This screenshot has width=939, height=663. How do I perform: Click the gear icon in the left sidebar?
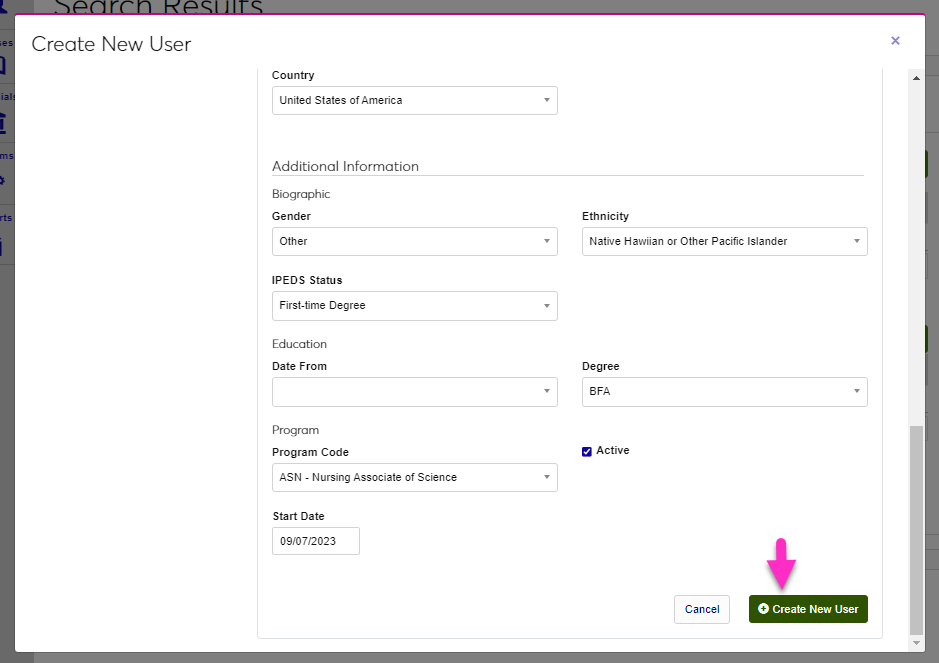pyautogui.click(x=3, y=181)
